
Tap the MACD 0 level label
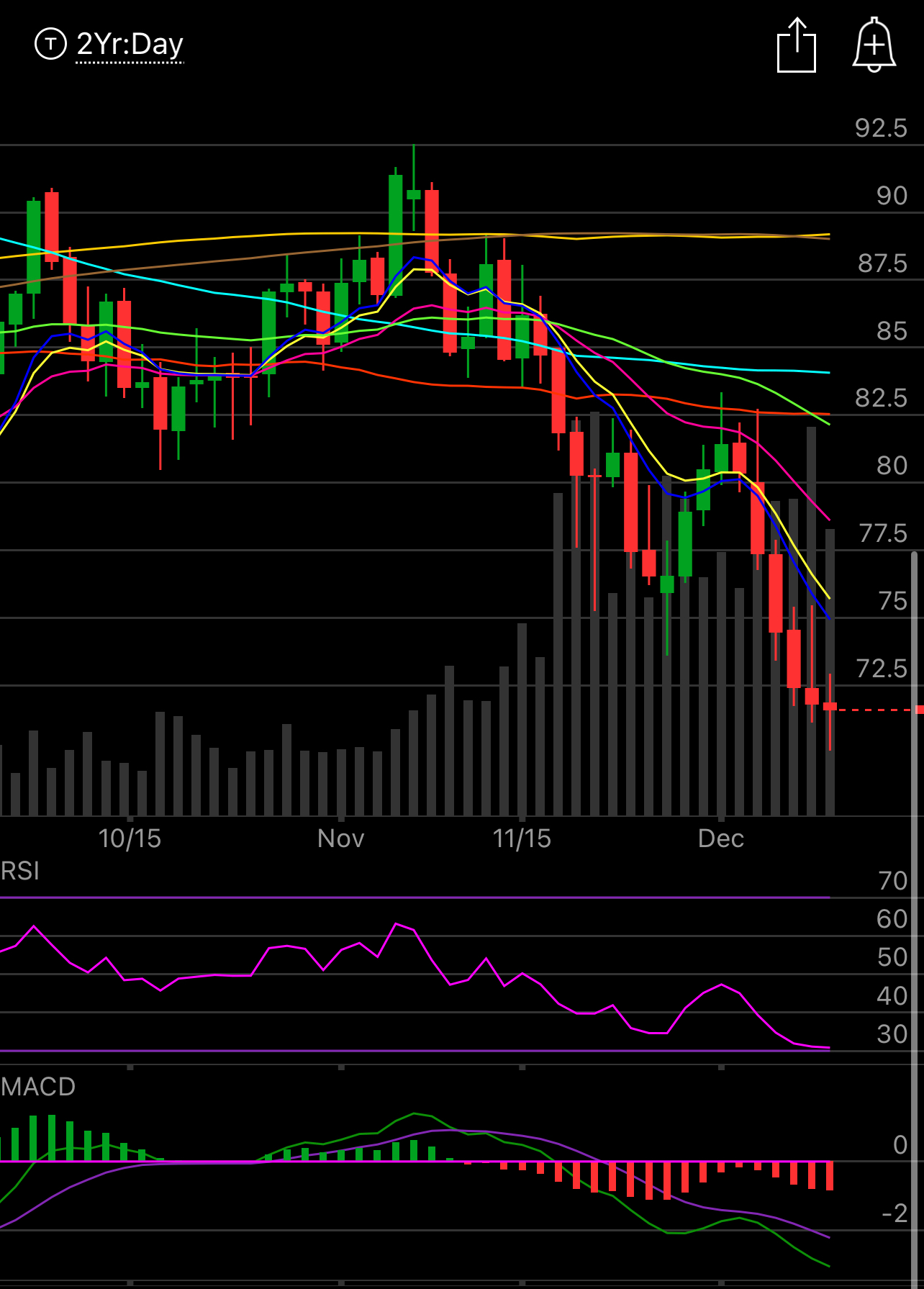tap(900, 1145)
